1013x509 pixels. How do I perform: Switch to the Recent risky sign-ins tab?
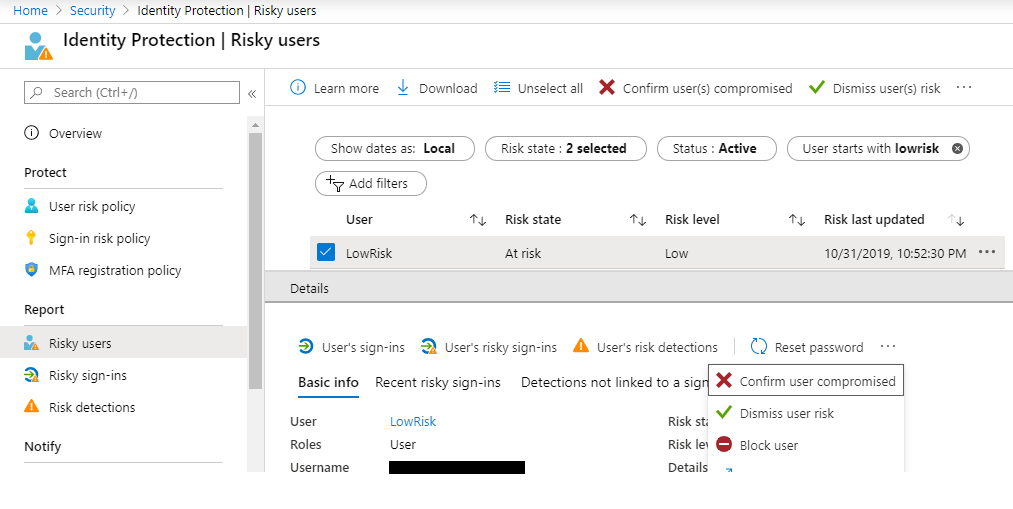click(x=438, y=382)
